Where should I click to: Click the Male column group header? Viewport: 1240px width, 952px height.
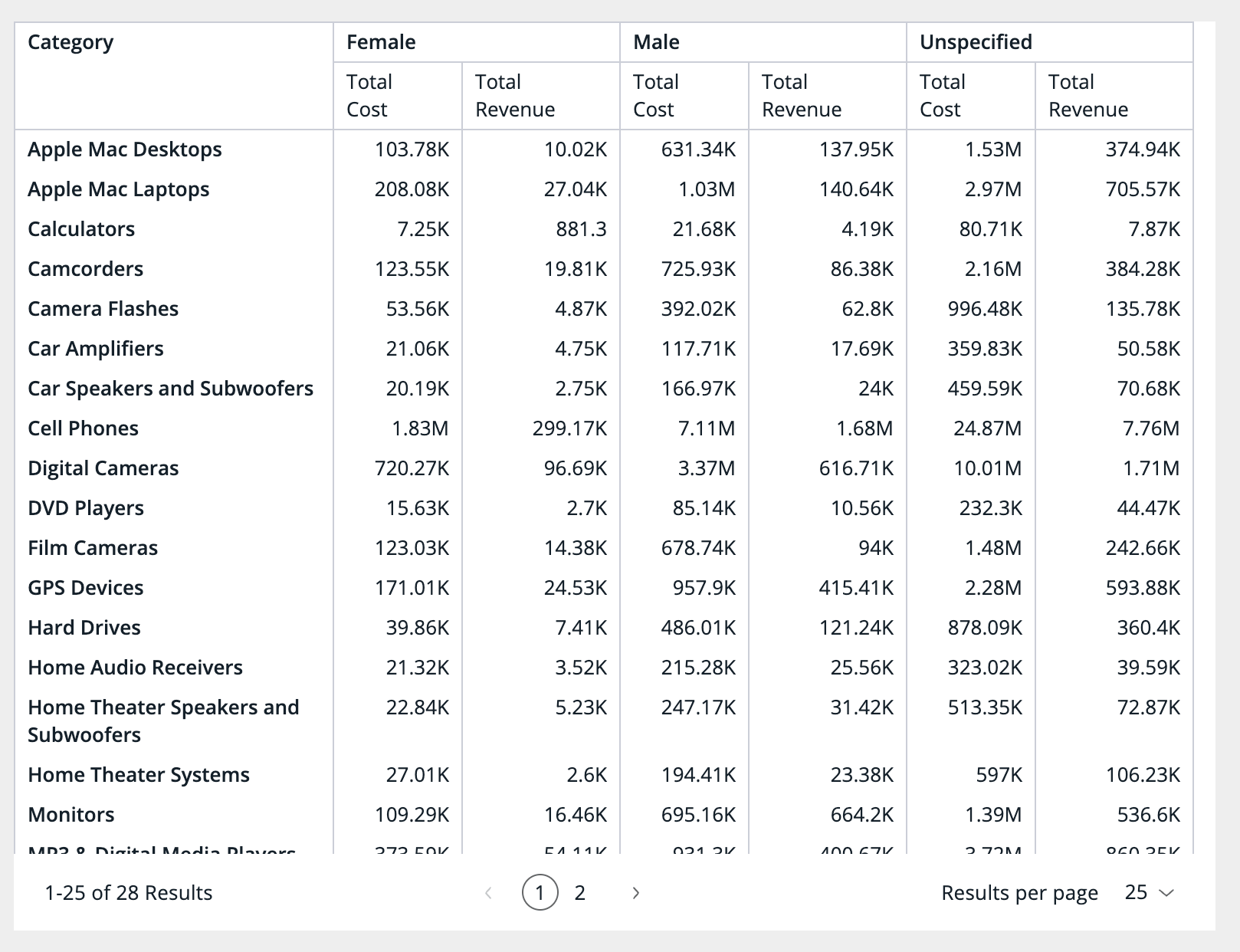pos(656,42)
